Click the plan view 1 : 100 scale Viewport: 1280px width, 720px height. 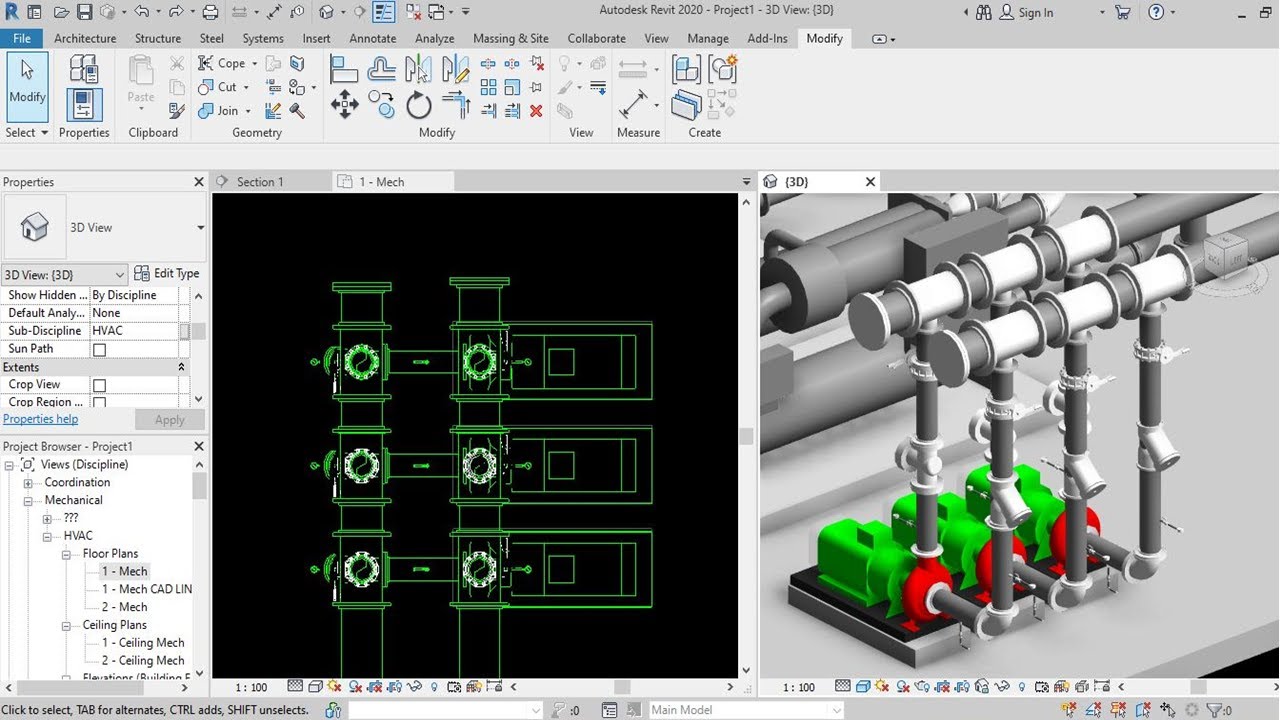pyautogui.click(x=251, y=688)
